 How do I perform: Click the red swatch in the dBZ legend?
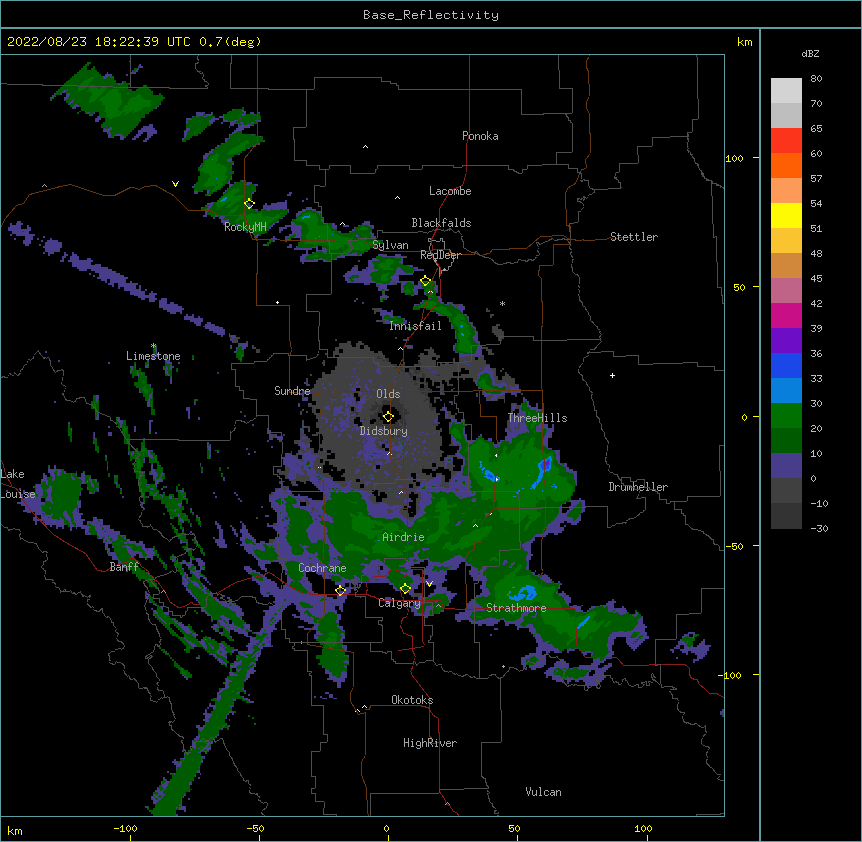786,140
